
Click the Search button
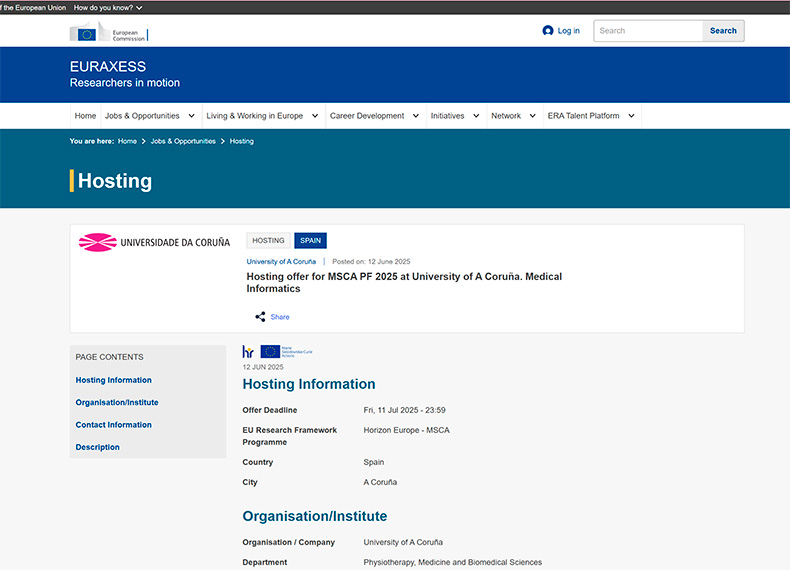pos(723,31)
